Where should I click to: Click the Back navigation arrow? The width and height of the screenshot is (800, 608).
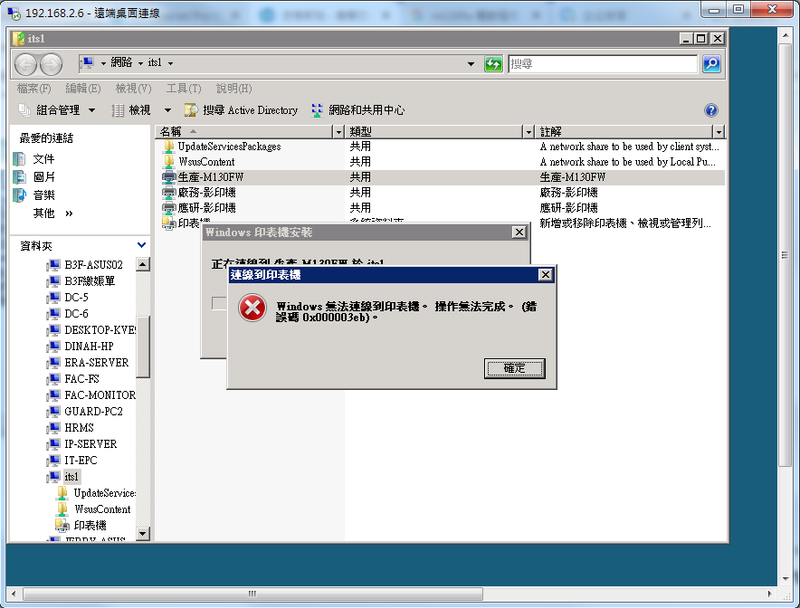[27, 64]
